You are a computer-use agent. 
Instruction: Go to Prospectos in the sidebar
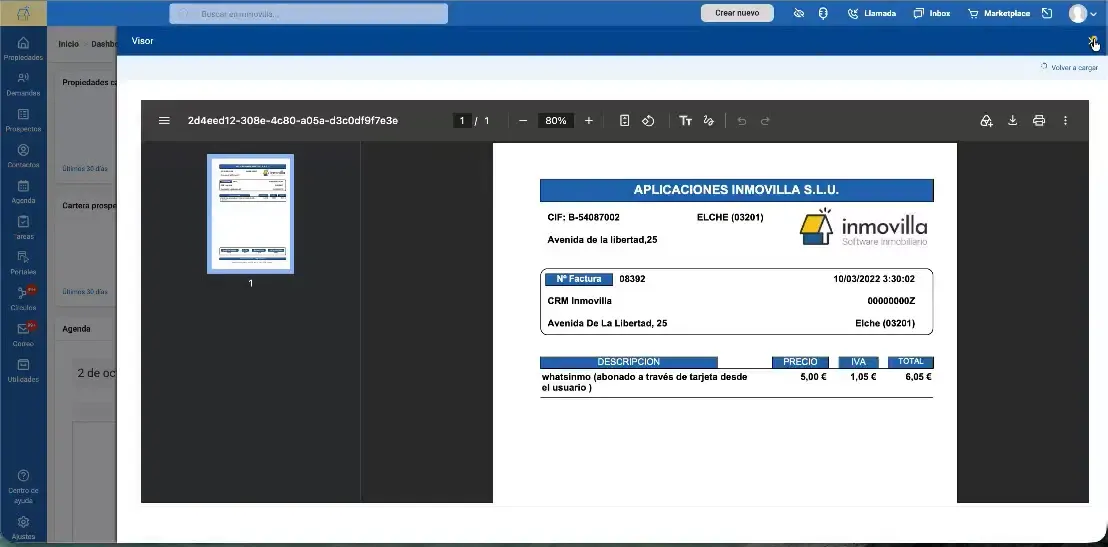click(x=23, y=120)
